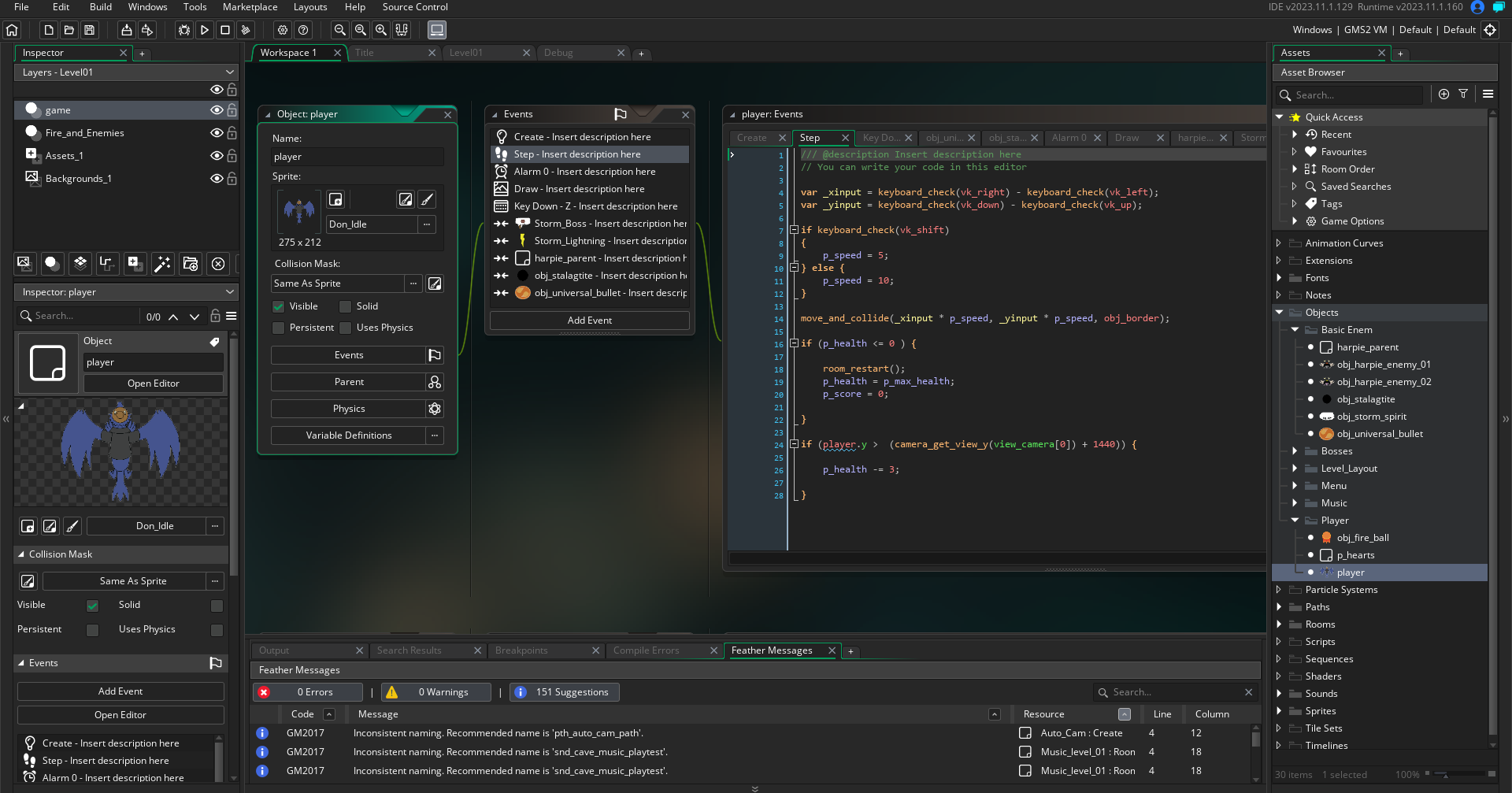Enable the Uses Physics checkbox in Object panel
This screenshot has height=793, width=1512.
coord(345,328)
